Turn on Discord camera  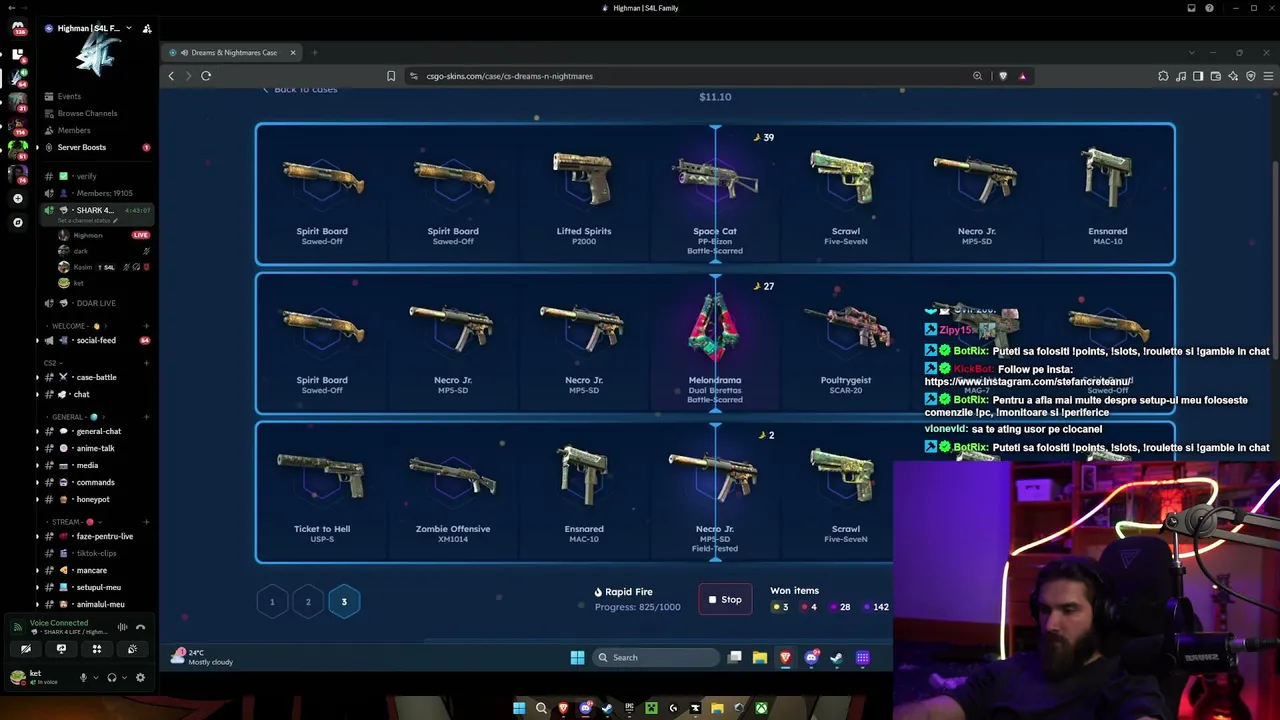point(26,649)
